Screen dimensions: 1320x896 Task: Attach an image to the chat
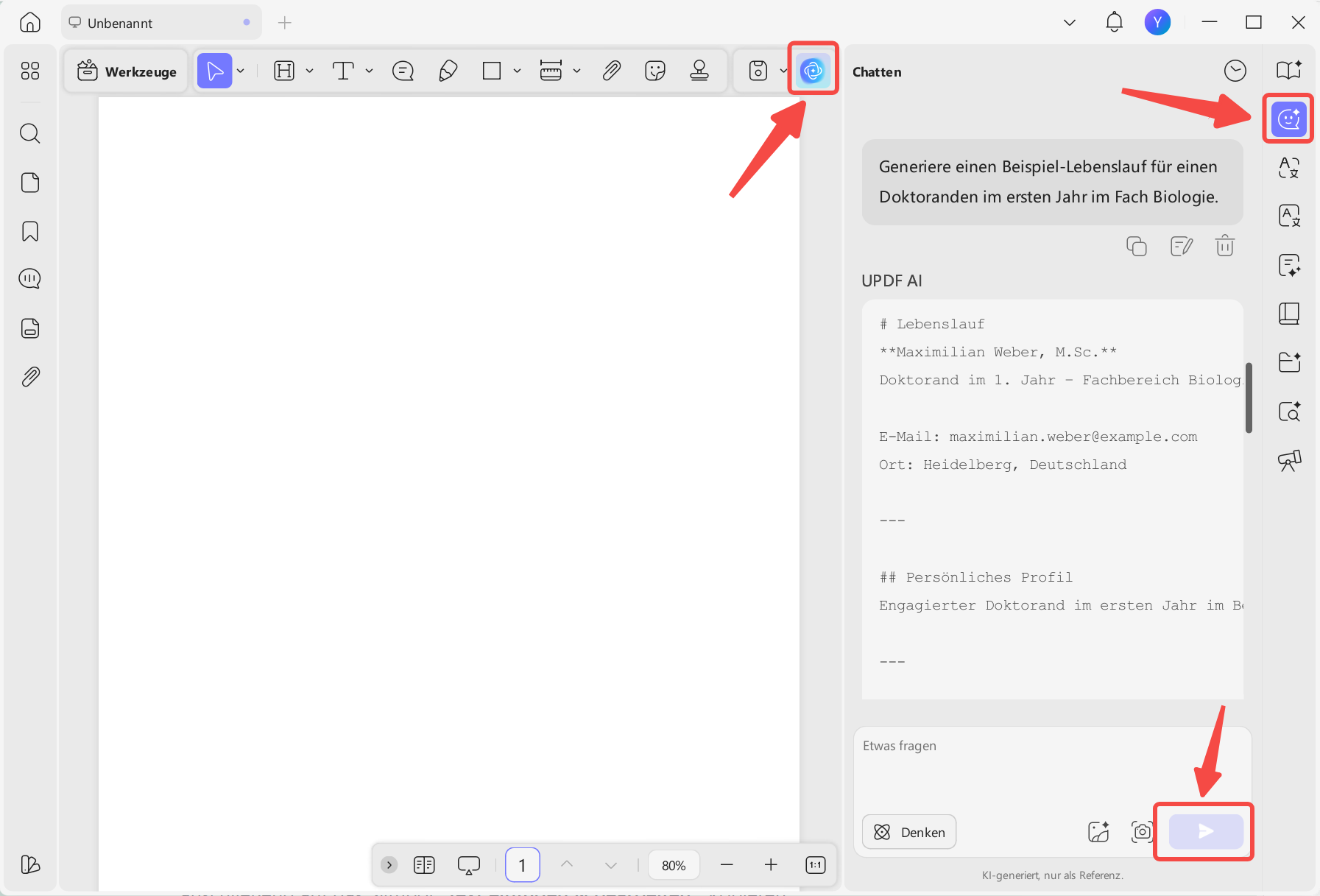(1098, 832)
